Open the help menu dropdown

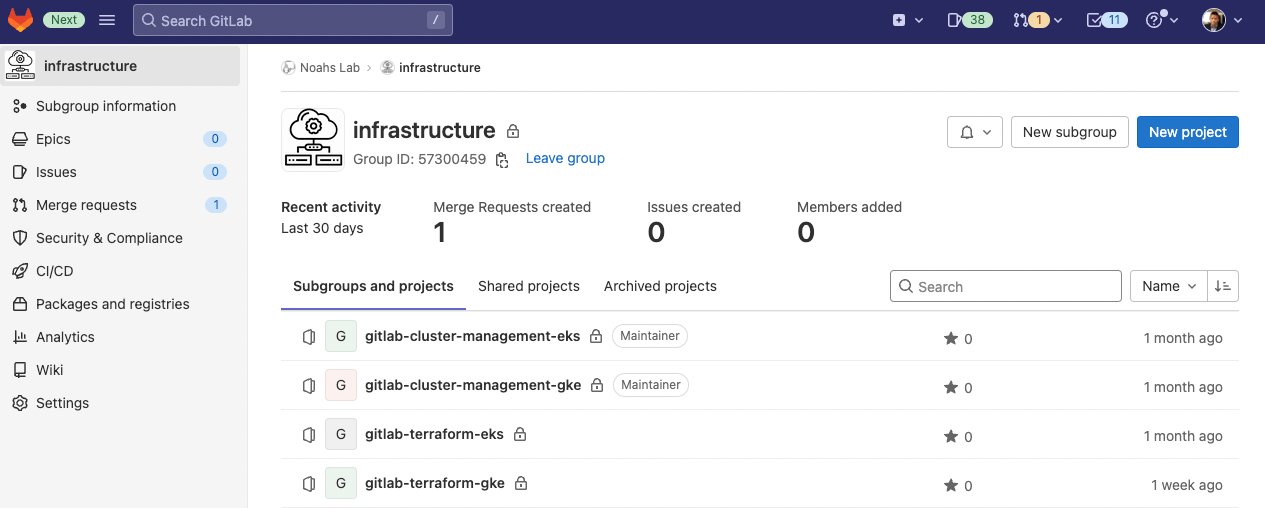pyautogui.click(x=1162, y=20)
